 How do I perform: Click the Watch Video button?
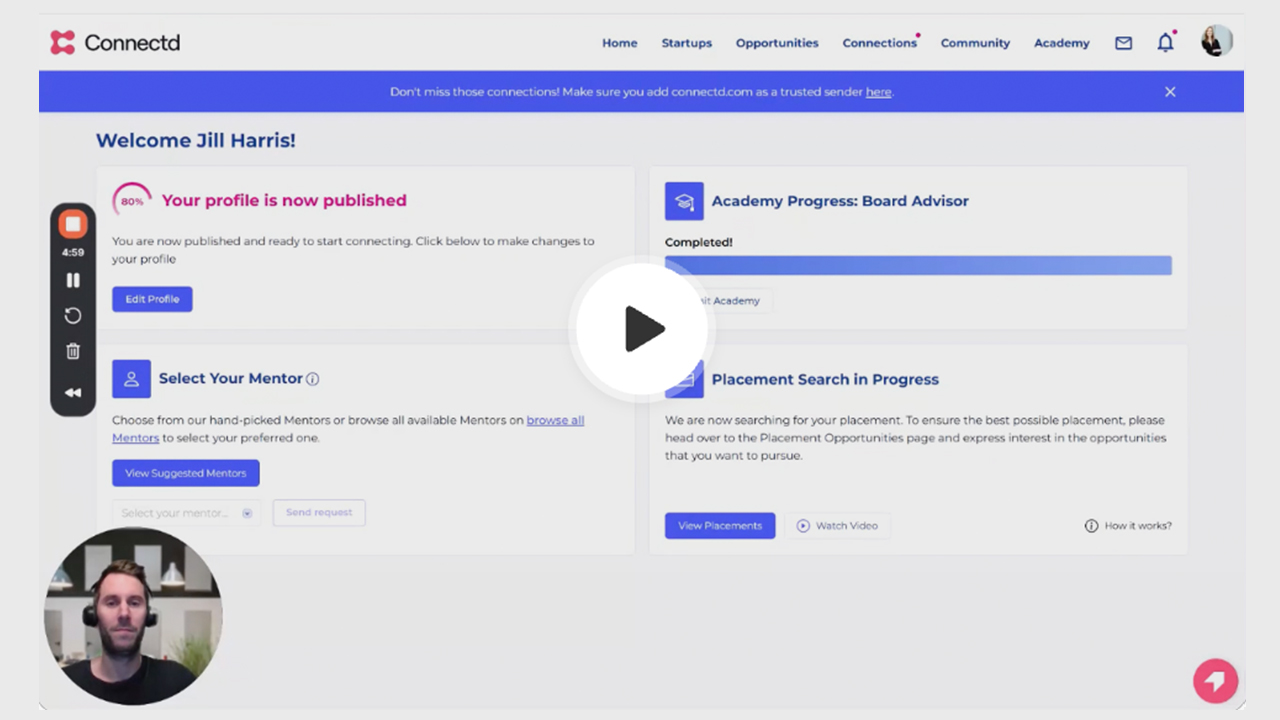point(837,526)
